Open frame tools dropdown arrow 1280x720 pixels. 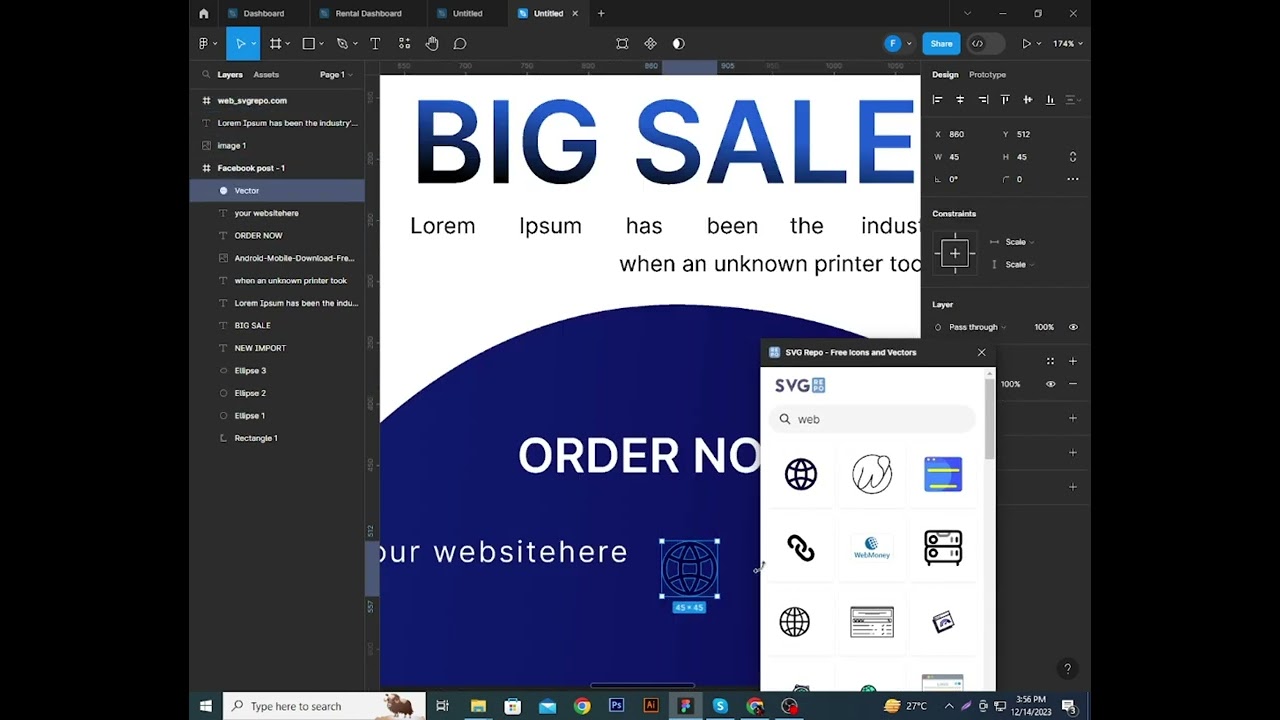point(288,44)
